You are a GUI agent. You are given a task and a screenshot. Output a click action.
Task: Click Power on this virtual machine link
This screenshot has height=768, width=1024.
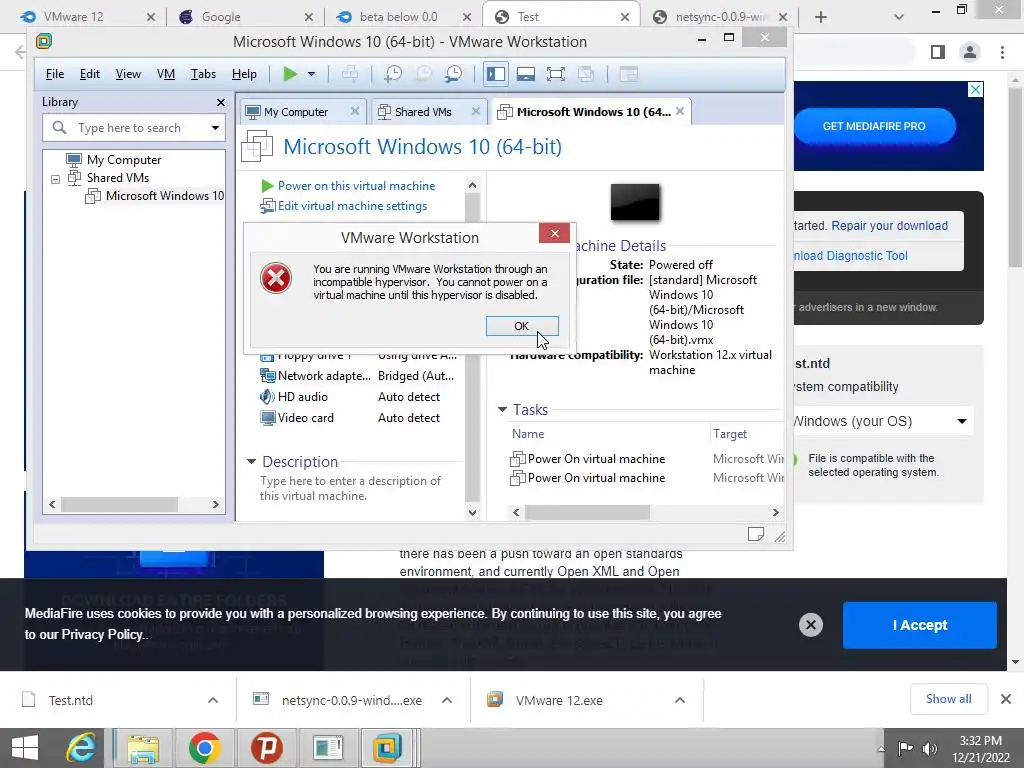click(x=356, y=185)
